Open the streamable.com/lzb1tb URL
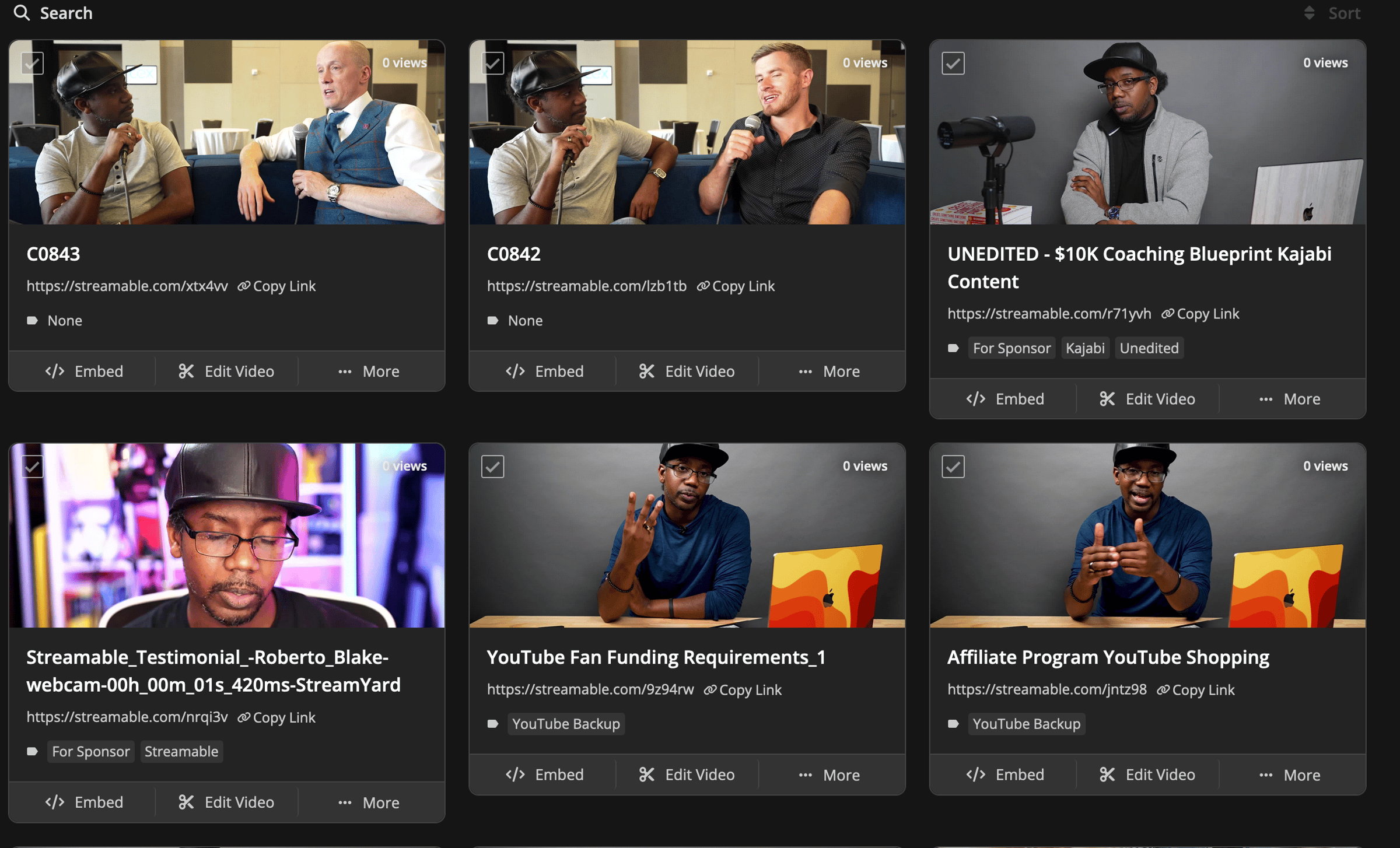Screen dimensions: 1400x848 click(x=587, y=286)
